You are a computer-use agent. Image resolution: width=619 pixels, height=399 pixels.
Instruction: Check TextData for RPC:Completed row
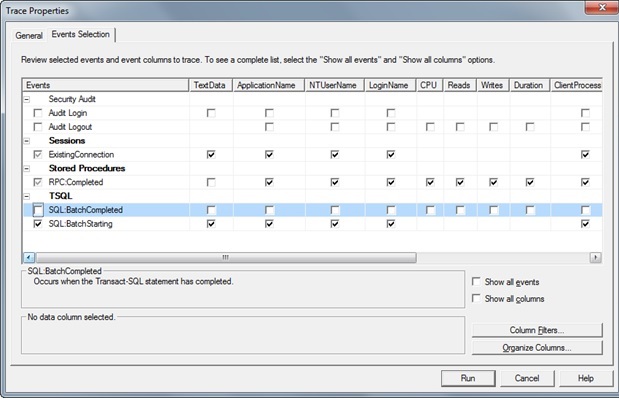211,182
